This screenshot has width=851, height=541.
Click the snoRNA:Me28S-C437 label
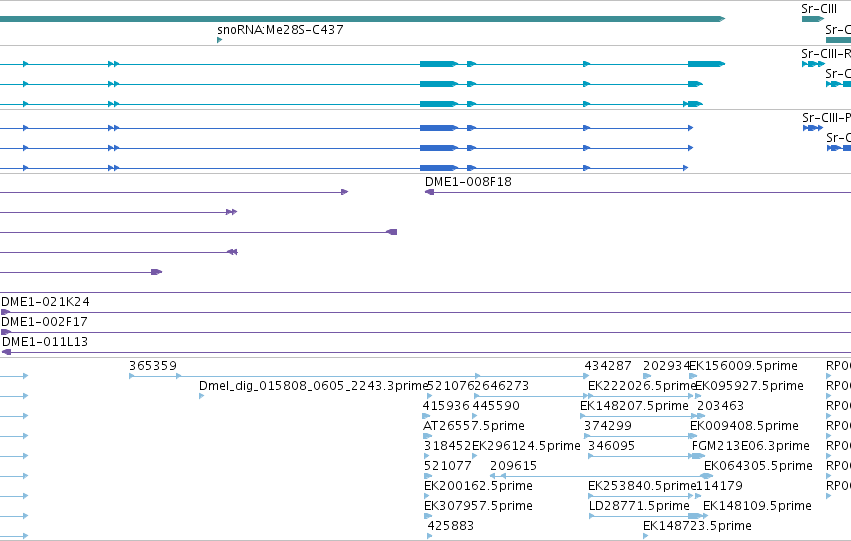point(280,30)
